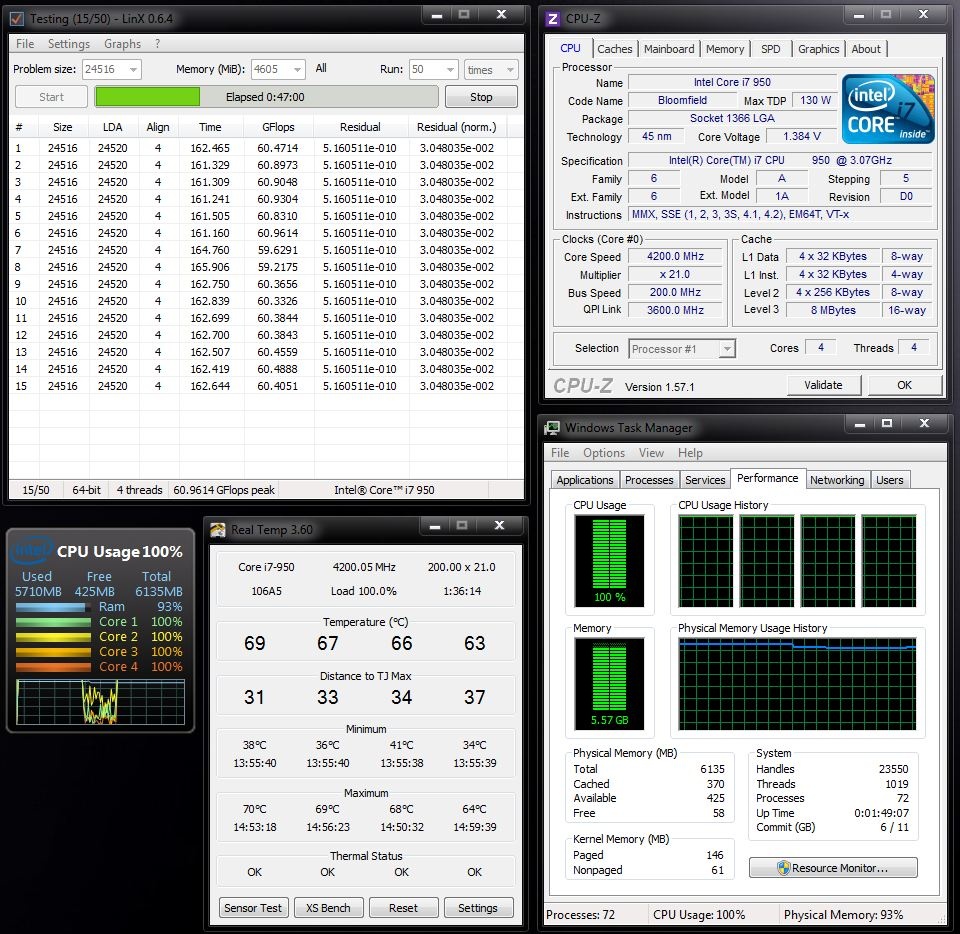Stop the LinX stress test

481,97
